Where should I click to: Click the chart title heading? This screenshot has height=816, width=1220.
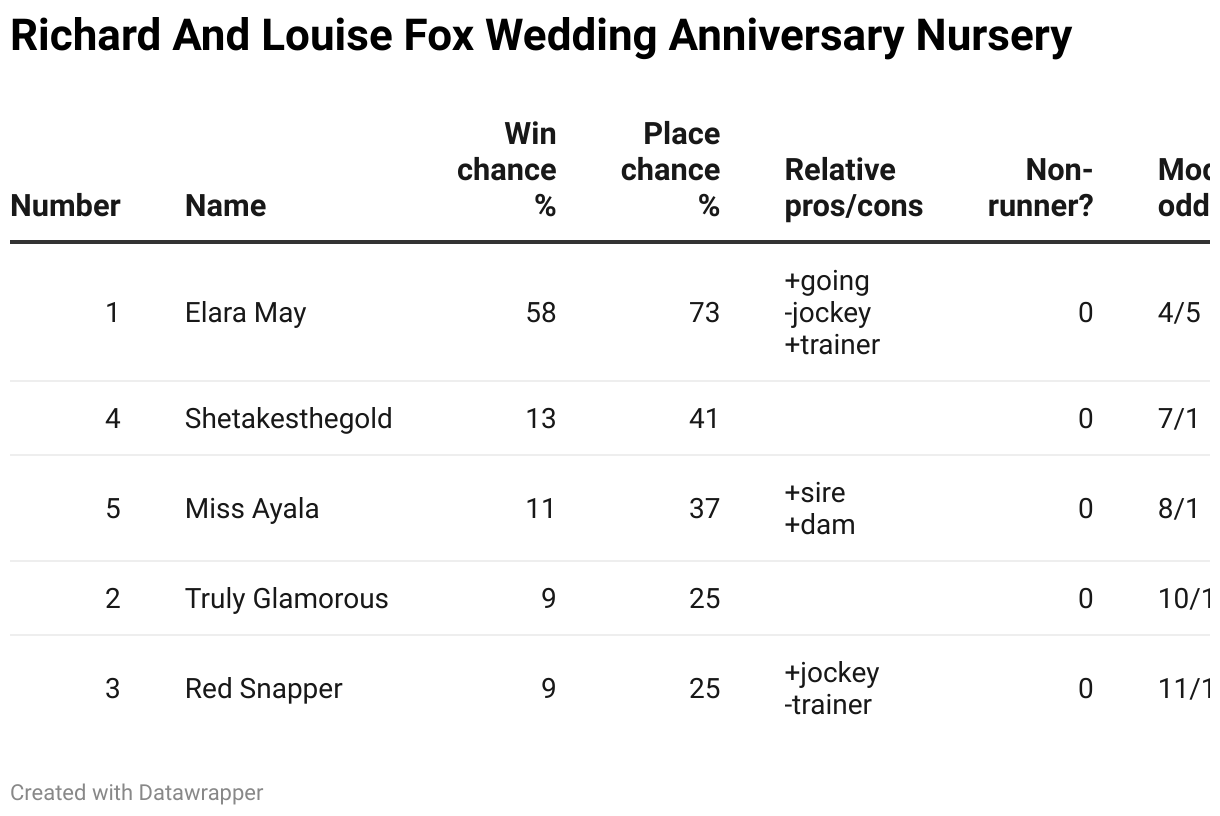click(541, 36)
